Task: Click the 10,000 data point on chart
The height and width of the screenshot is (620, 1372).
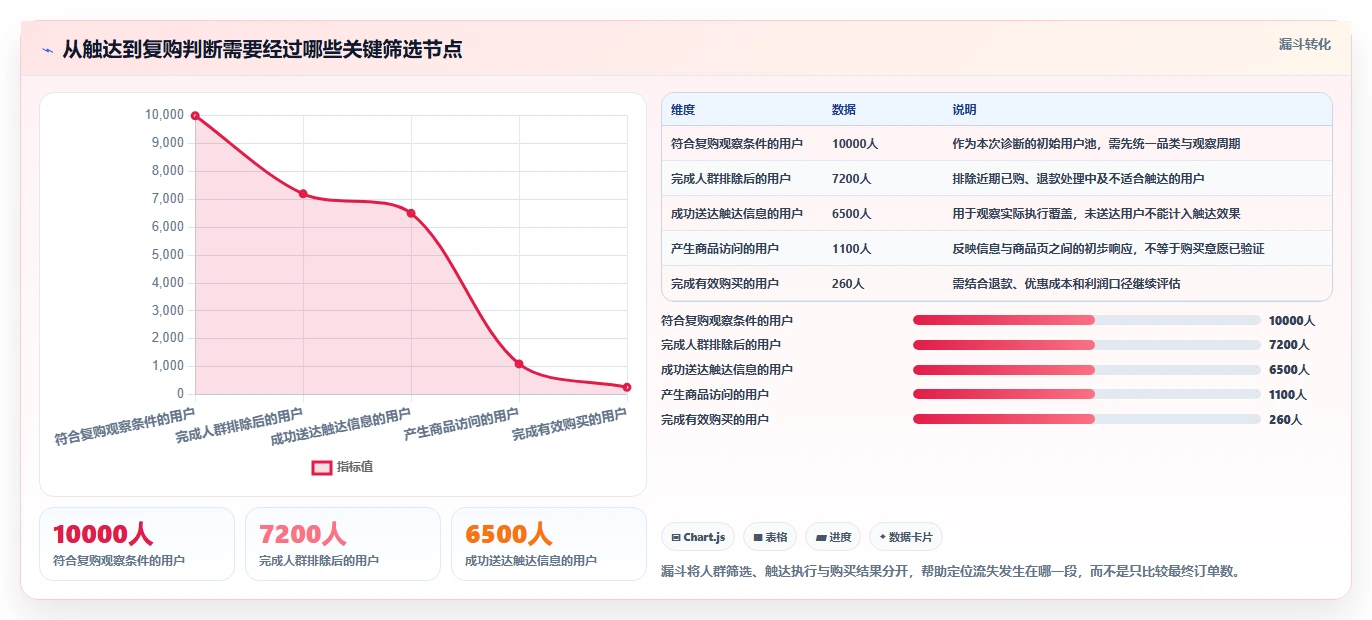Action: pos(195,115)
